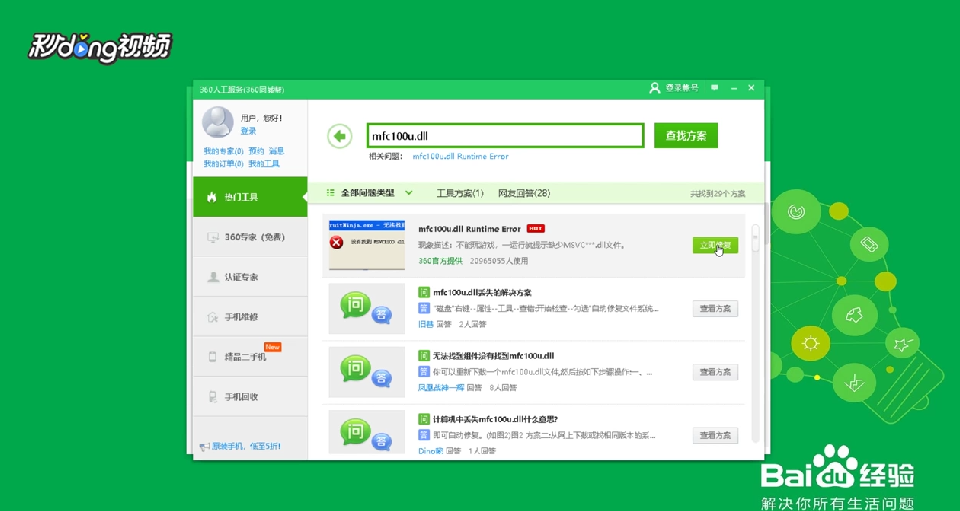Click the results list scrollbar thumb

pos(756,237)
